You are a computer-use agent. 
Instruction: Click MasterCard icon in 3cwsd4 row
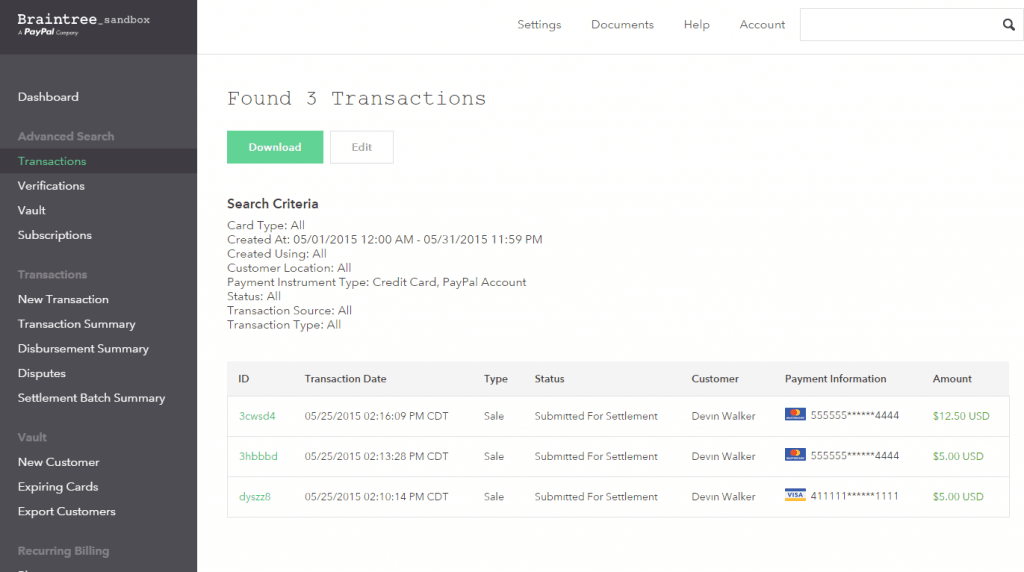(795, 415)
